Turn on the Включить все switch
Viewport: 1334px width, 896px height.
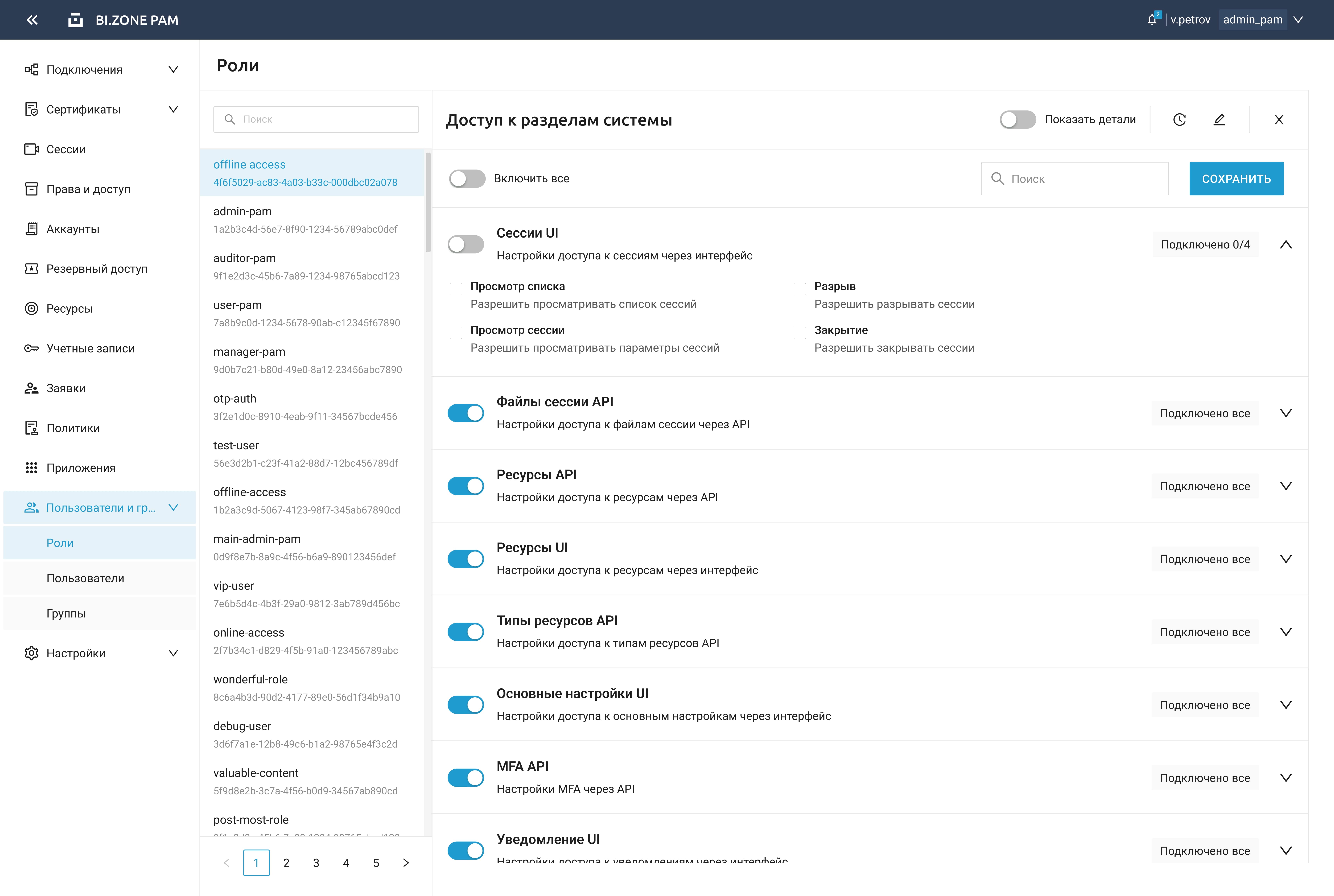click(467, 179)
